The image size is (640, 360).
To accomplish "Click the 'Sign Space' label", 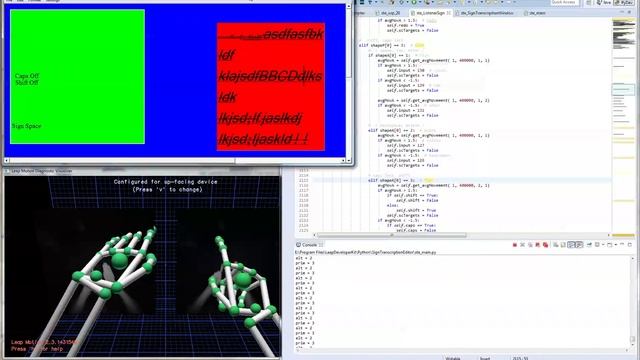I will pos(27,126).
